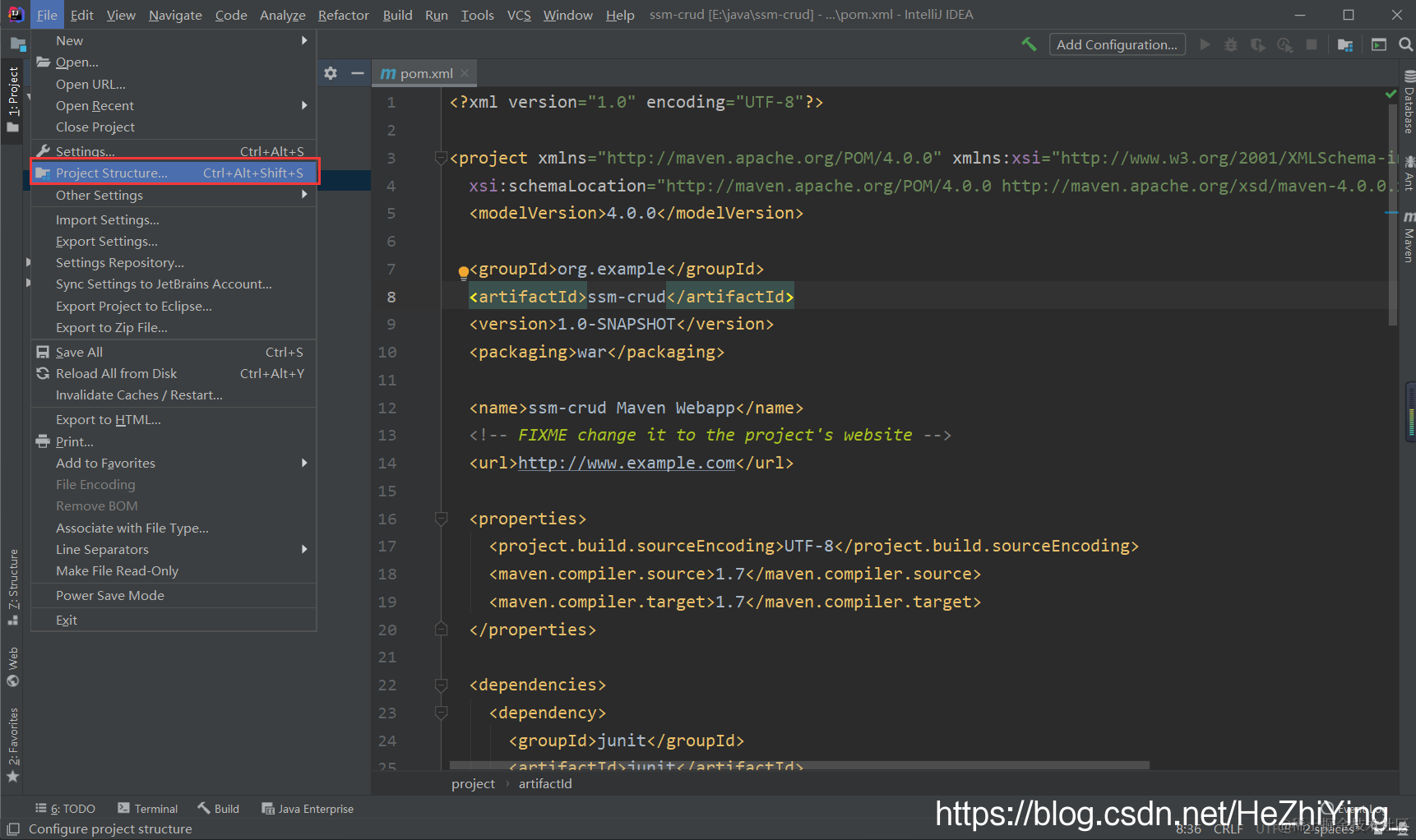Toggle the Terminal tool window
1416x840 pixels.
click(148, 809)
